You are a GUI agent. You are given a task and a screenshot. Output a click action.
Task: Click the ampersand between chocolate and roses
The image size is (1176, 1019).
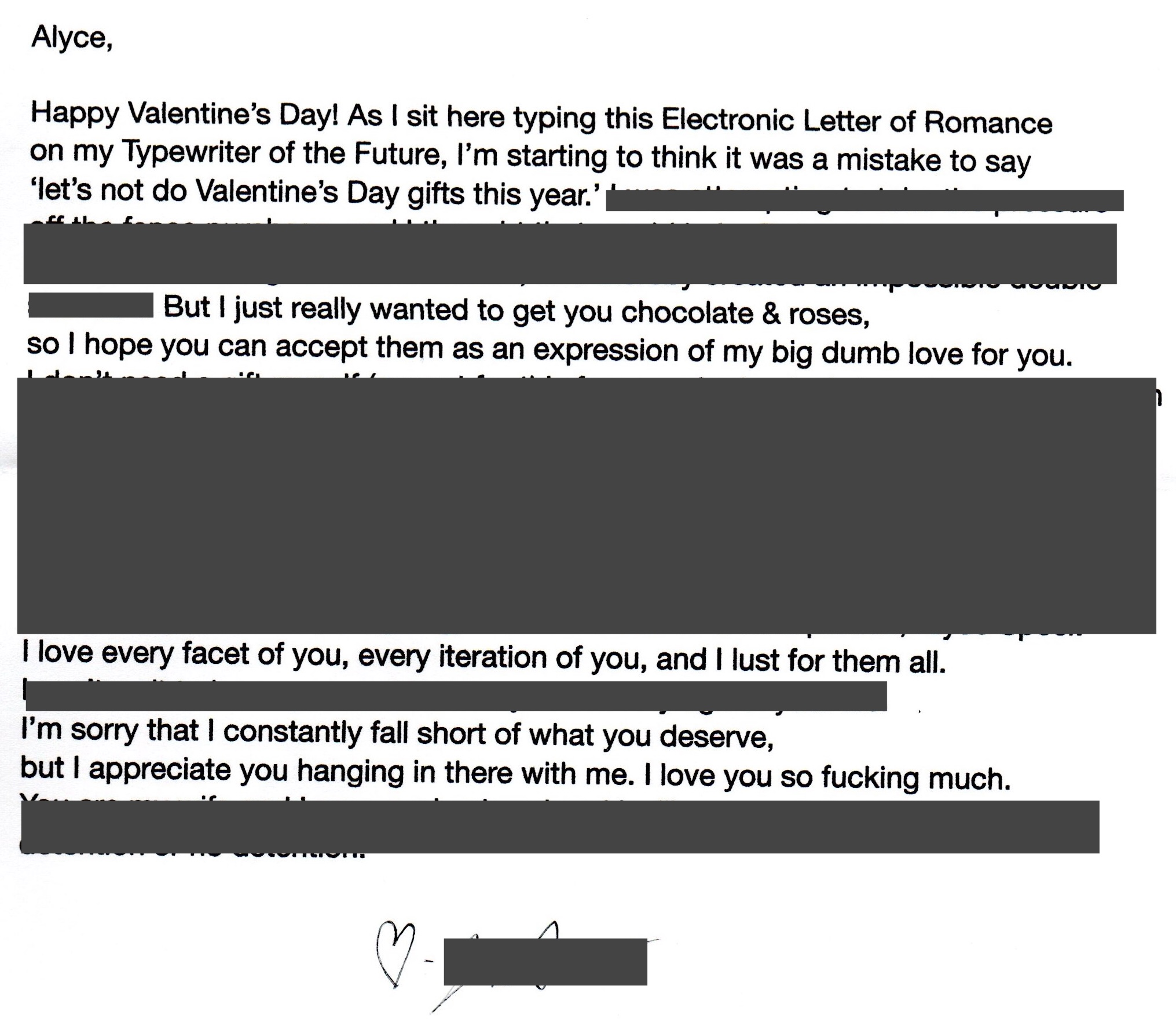(770, 315)
